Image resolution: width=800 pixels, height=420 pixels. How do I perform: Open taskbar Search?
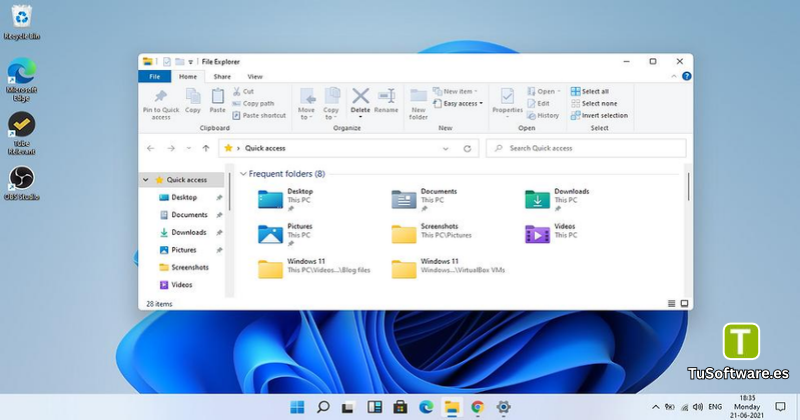323,407
